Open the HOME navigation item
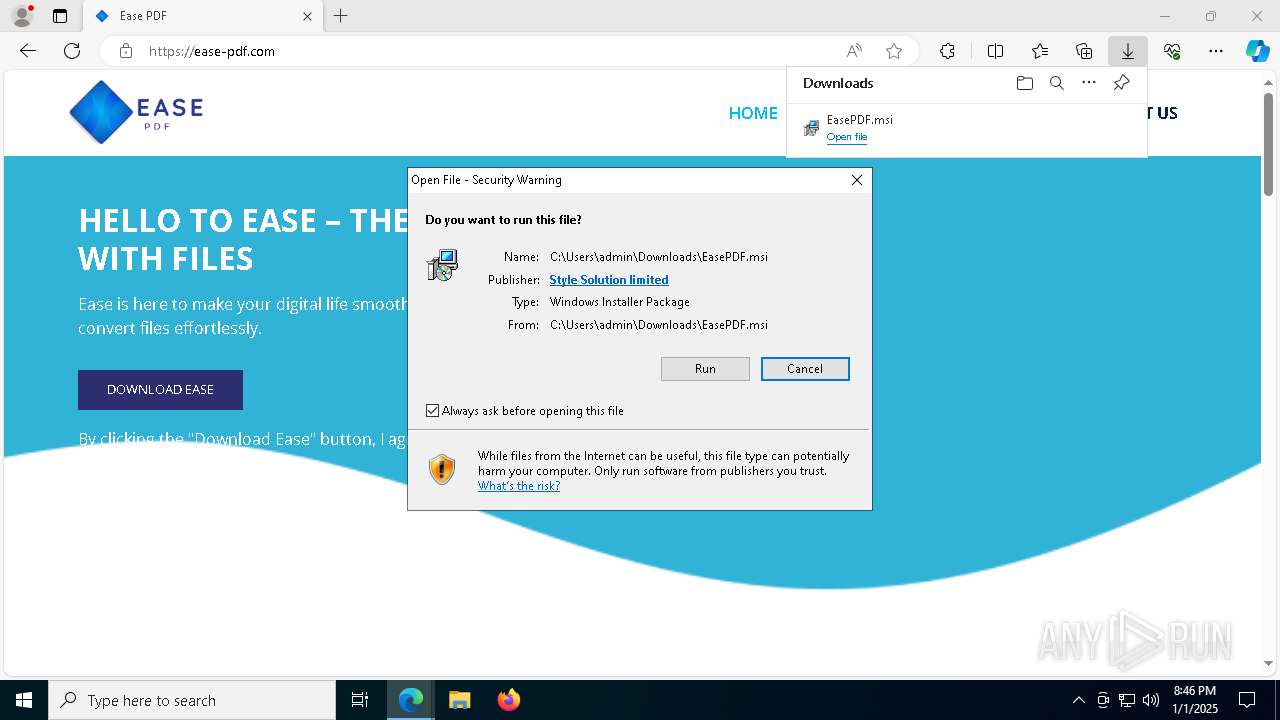 coord(753,113)
